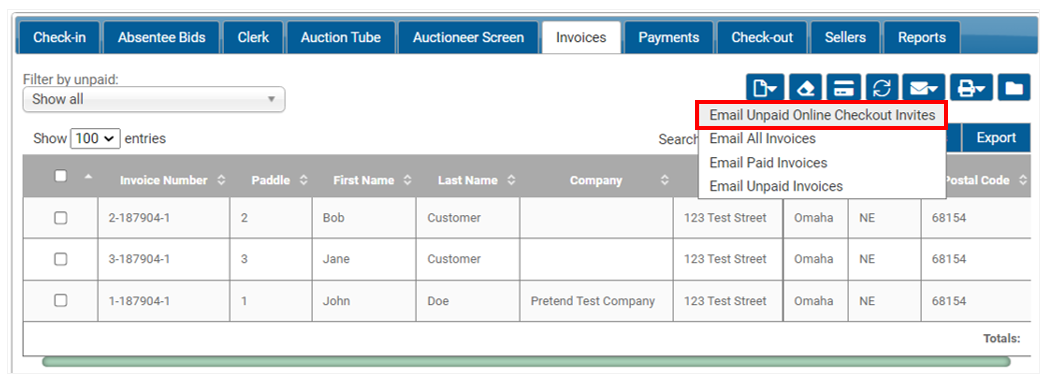The height and width of the screenshot is (385, 1046).
Task: Open the Show entries count dropdown
Action: pyautogui.click(x=95, y=139)
